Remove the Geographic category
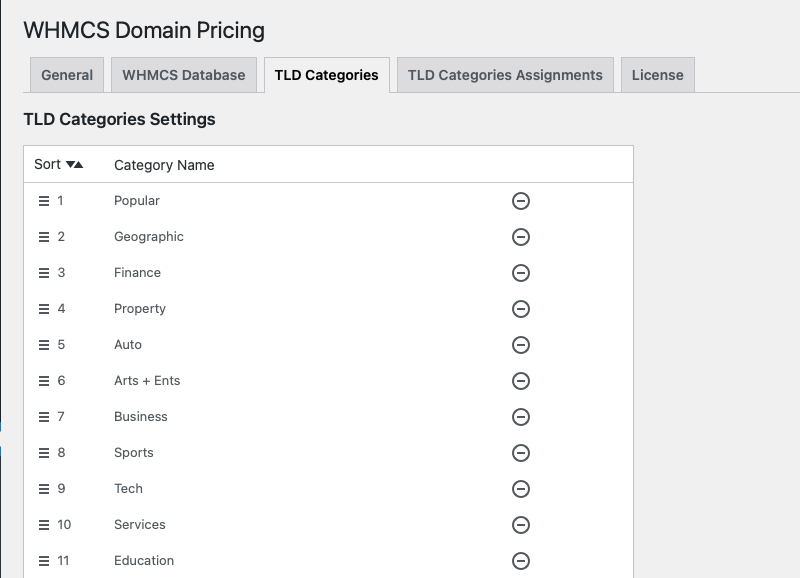This screenshot has width=800, height=578. tap(520, 237)
